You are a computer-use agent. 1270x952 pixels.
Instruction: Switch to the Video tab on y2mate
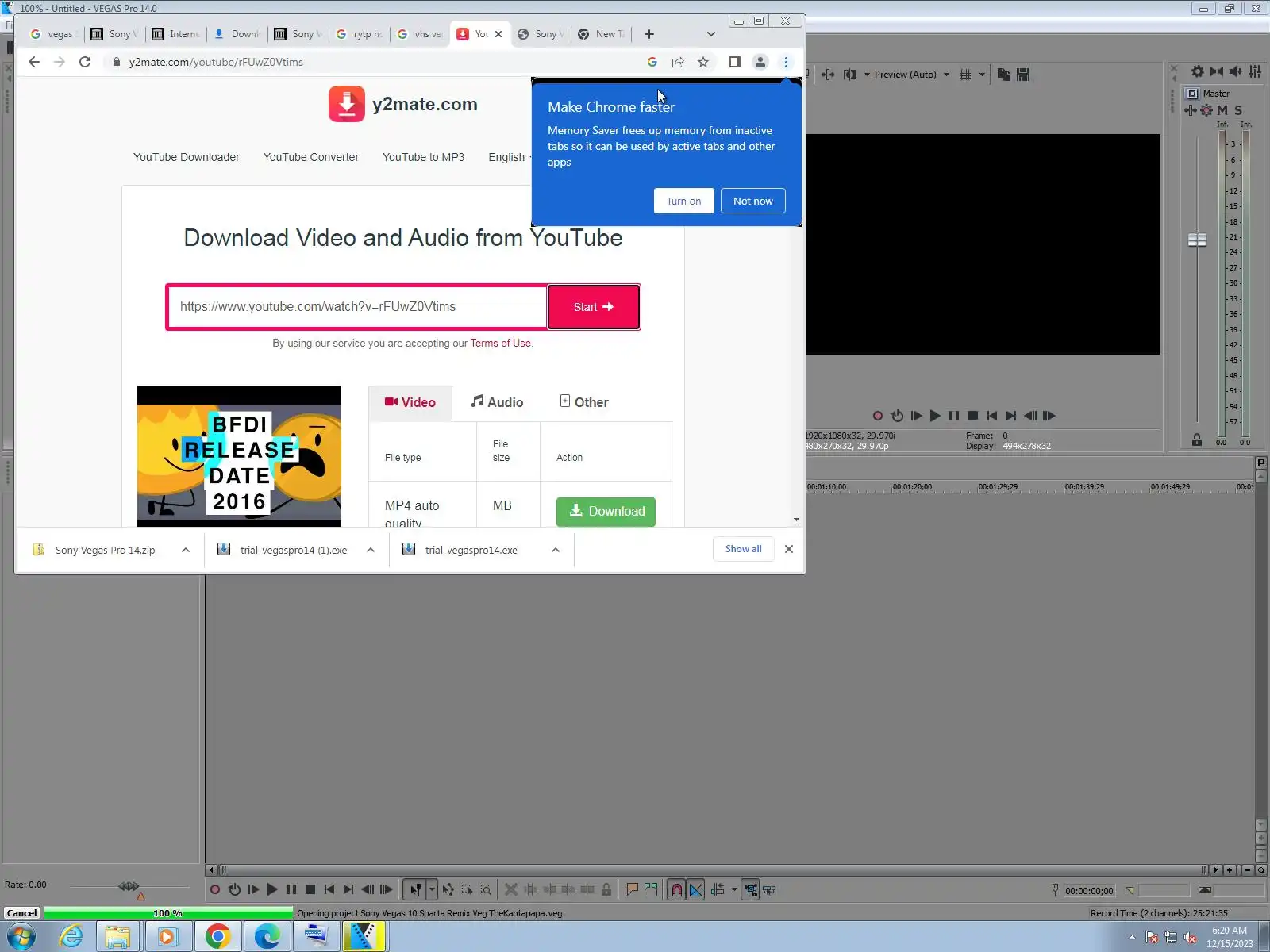(410, 402)
